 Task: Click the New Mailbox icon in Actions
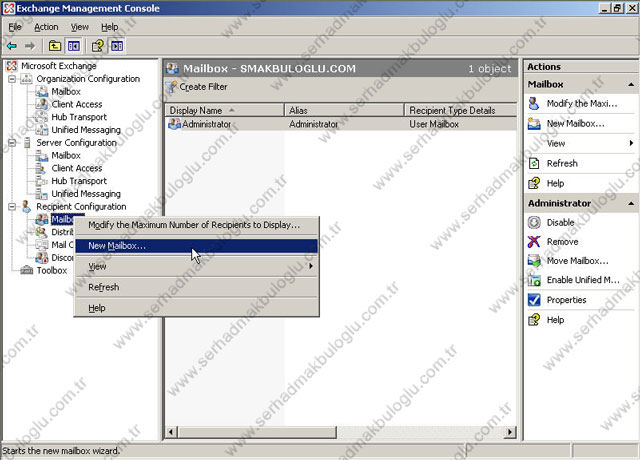click(534, 124)
